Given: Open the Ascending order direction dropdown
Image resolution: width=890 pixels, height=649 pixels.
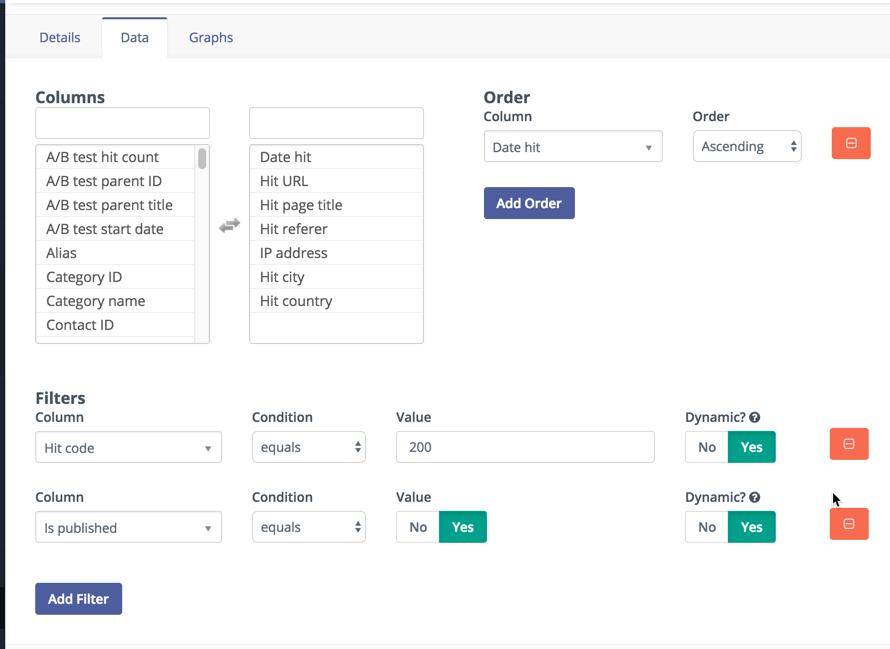Looking at the screenshot, I should (x=747, y=146).
